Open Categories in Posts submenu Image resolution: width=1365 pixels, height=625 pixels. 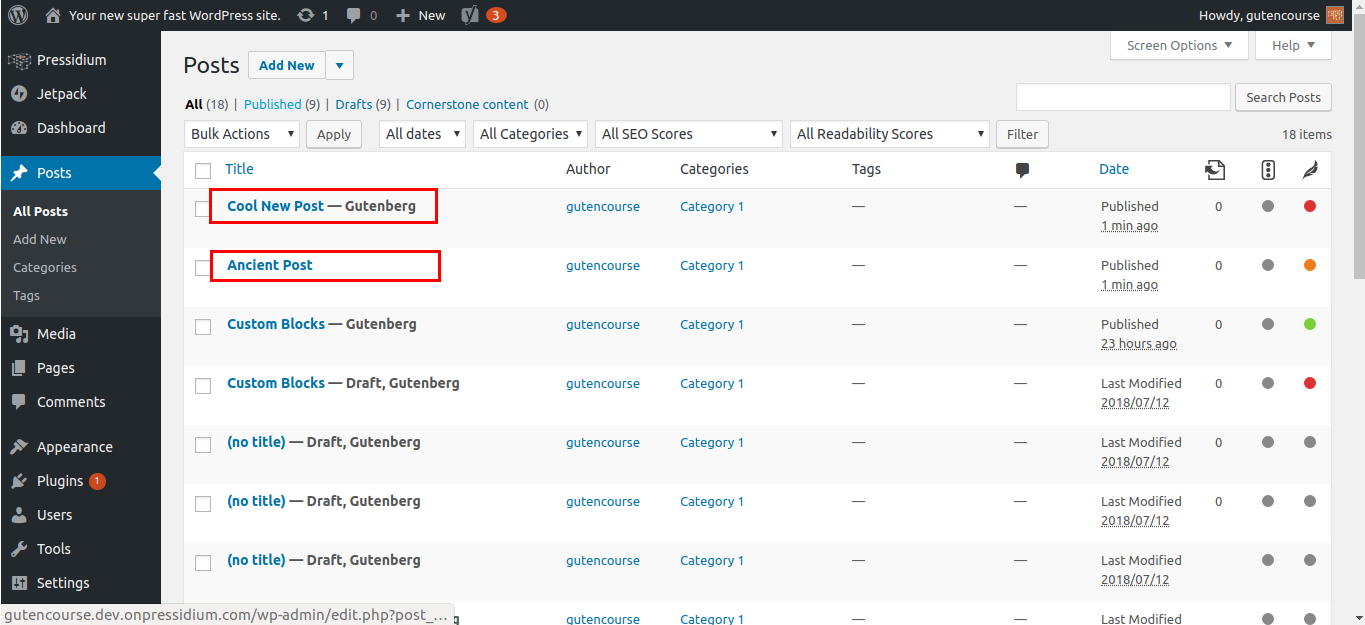pyautogui.click(x=45, y=267)
